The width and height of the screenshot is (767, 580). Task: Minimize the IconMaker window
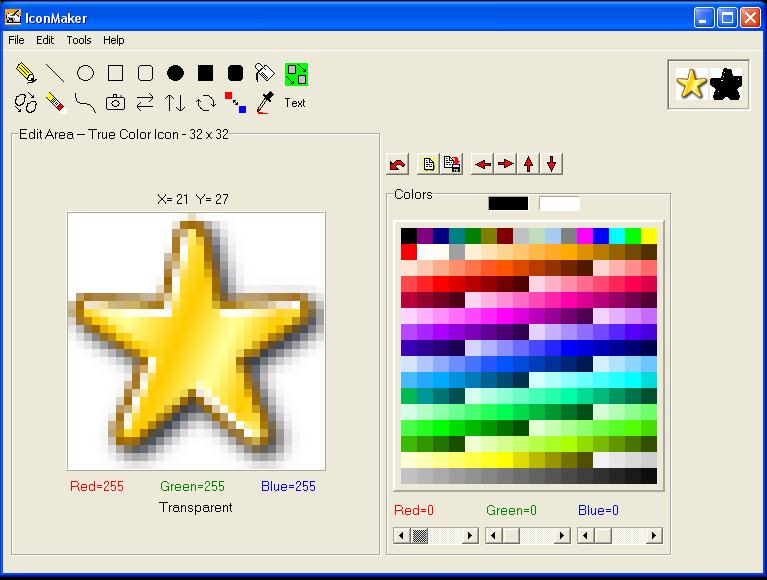coord(704,18)
